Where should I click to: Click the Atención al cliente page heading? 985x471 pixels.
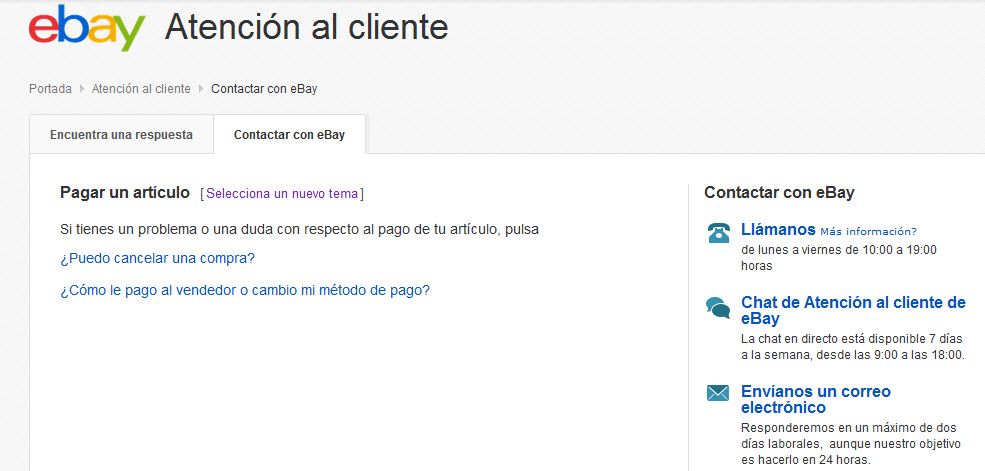point(307,27)
